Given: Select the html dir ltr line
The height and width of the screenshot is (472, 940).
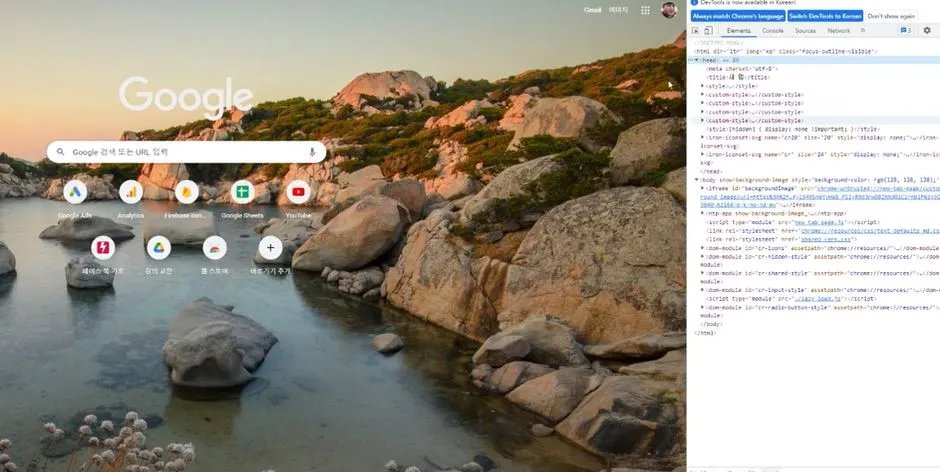Looking at the screenshot, I should (x=786, y=52).
